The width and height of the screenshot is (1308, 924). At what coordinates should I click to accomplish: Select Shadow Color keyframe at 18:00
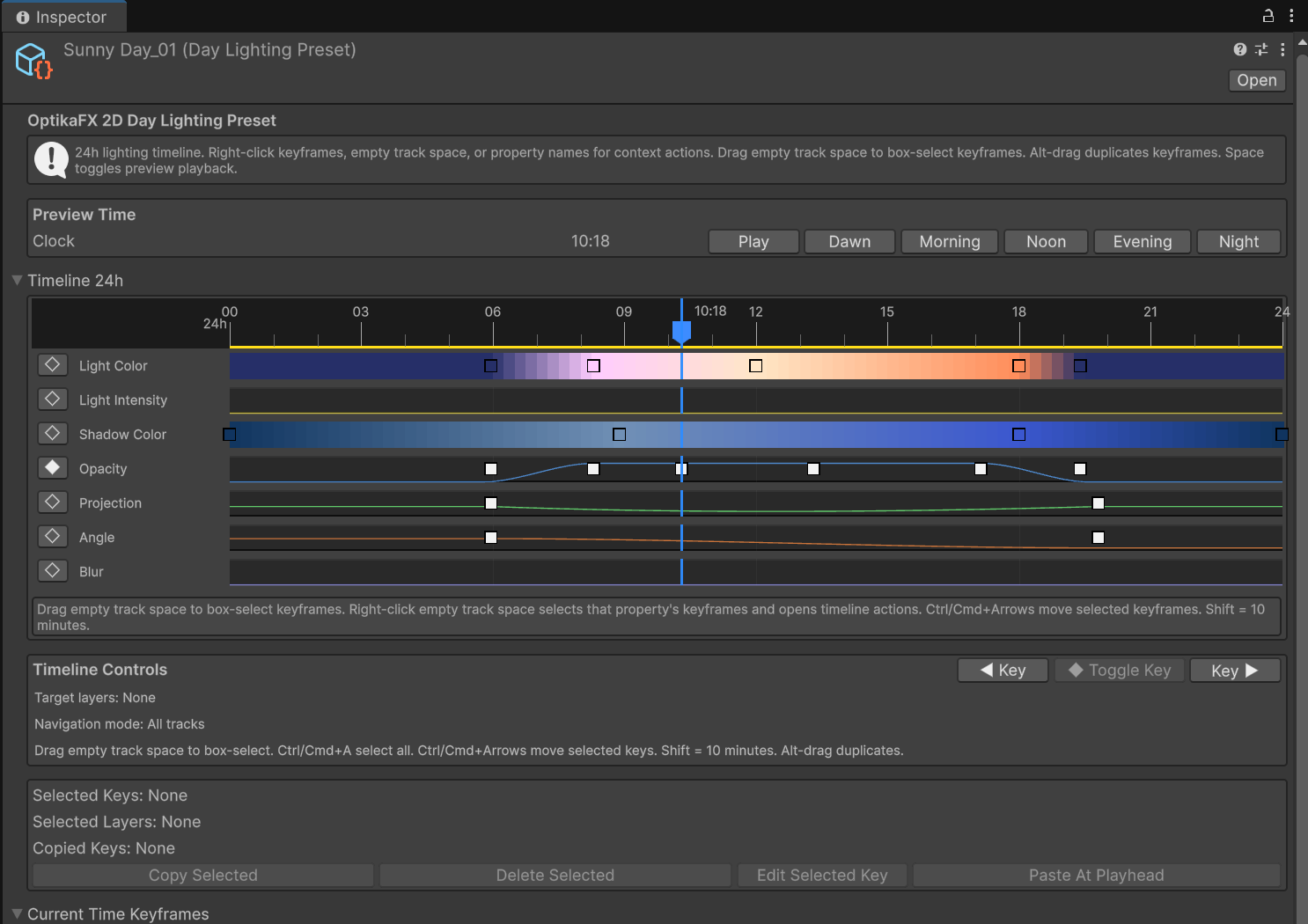[1019, 435]
